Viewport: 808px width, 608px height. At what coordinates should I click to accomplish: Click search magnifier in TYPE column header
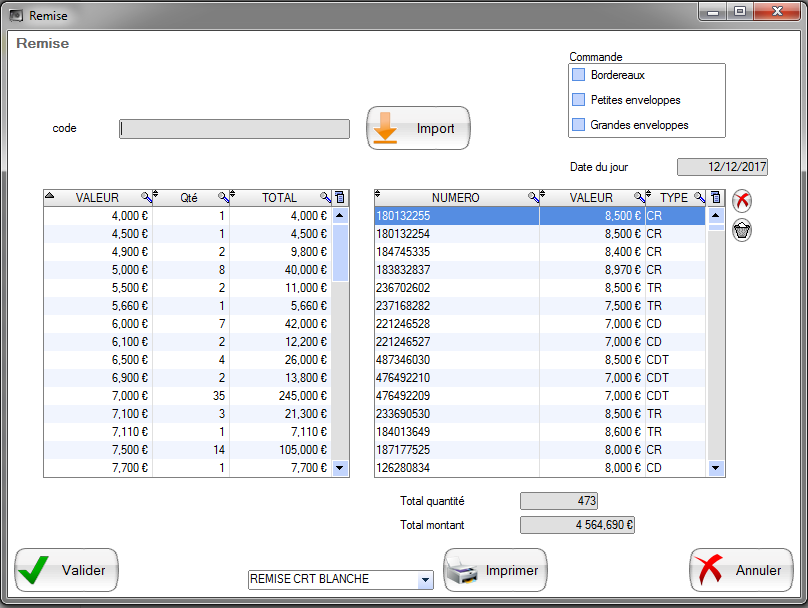pyautogui.click(x=699, y=198)
